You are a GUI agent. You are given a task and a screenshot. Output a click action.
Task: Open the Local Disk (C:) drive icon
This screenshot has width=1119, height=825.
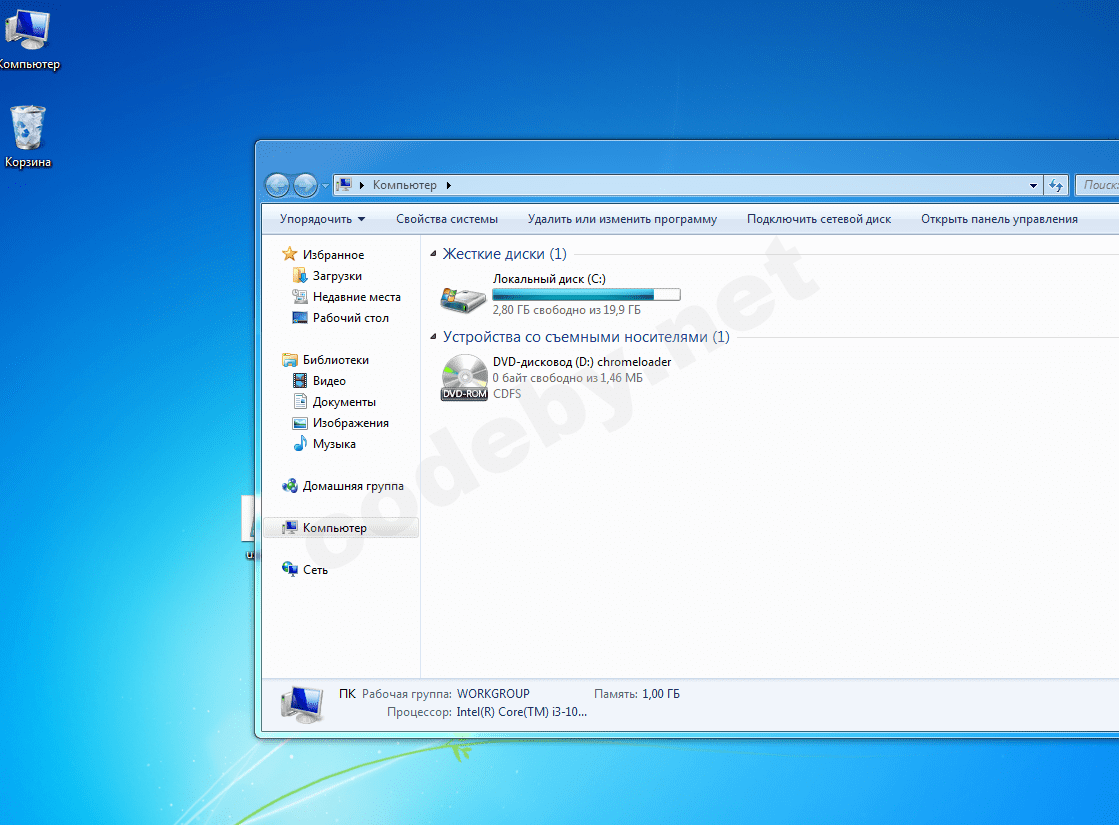pyautogui.click(x=464, y=297)
